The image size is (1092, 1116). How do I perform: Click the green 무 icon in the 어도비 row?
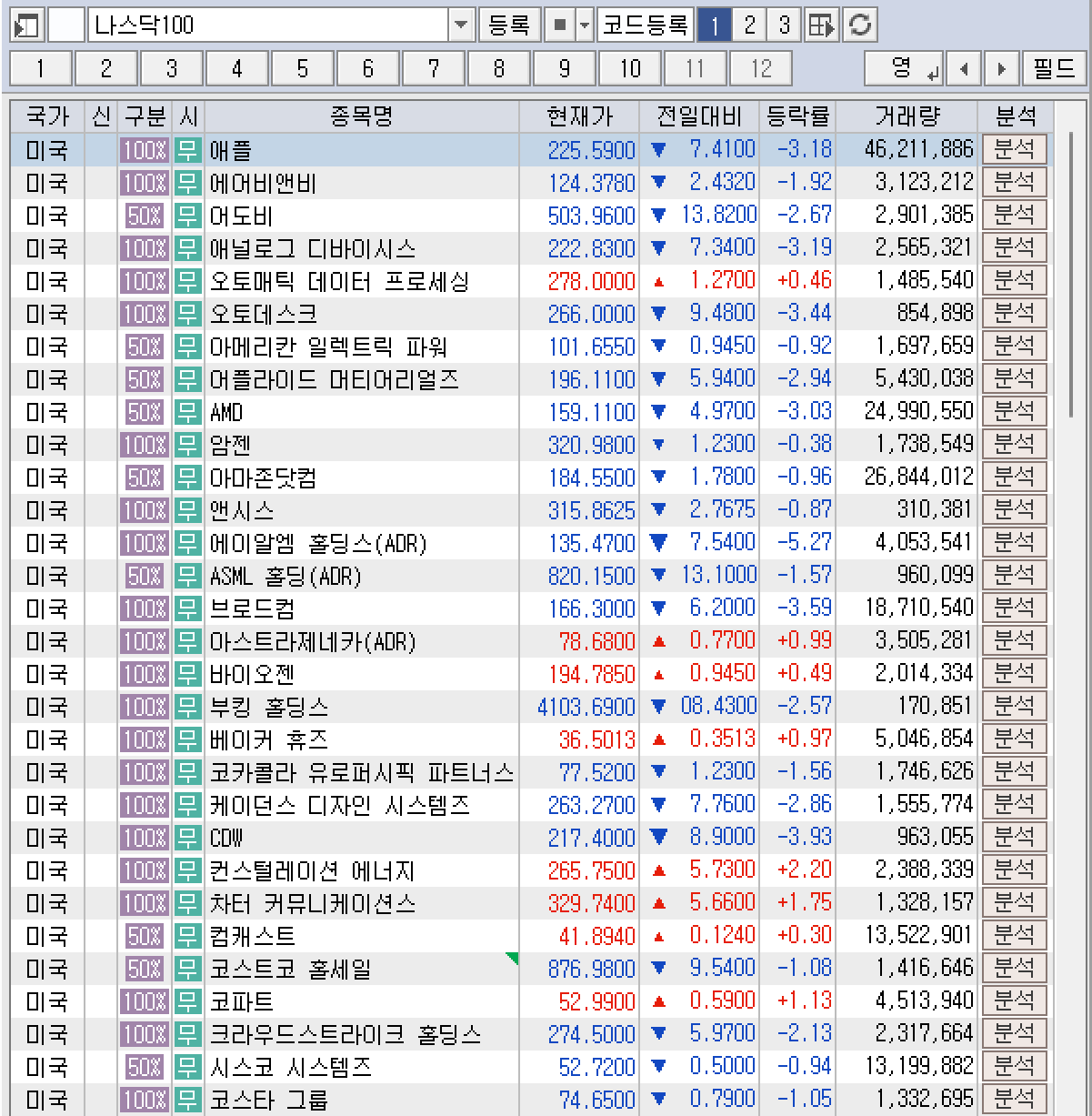pos(187,216)
